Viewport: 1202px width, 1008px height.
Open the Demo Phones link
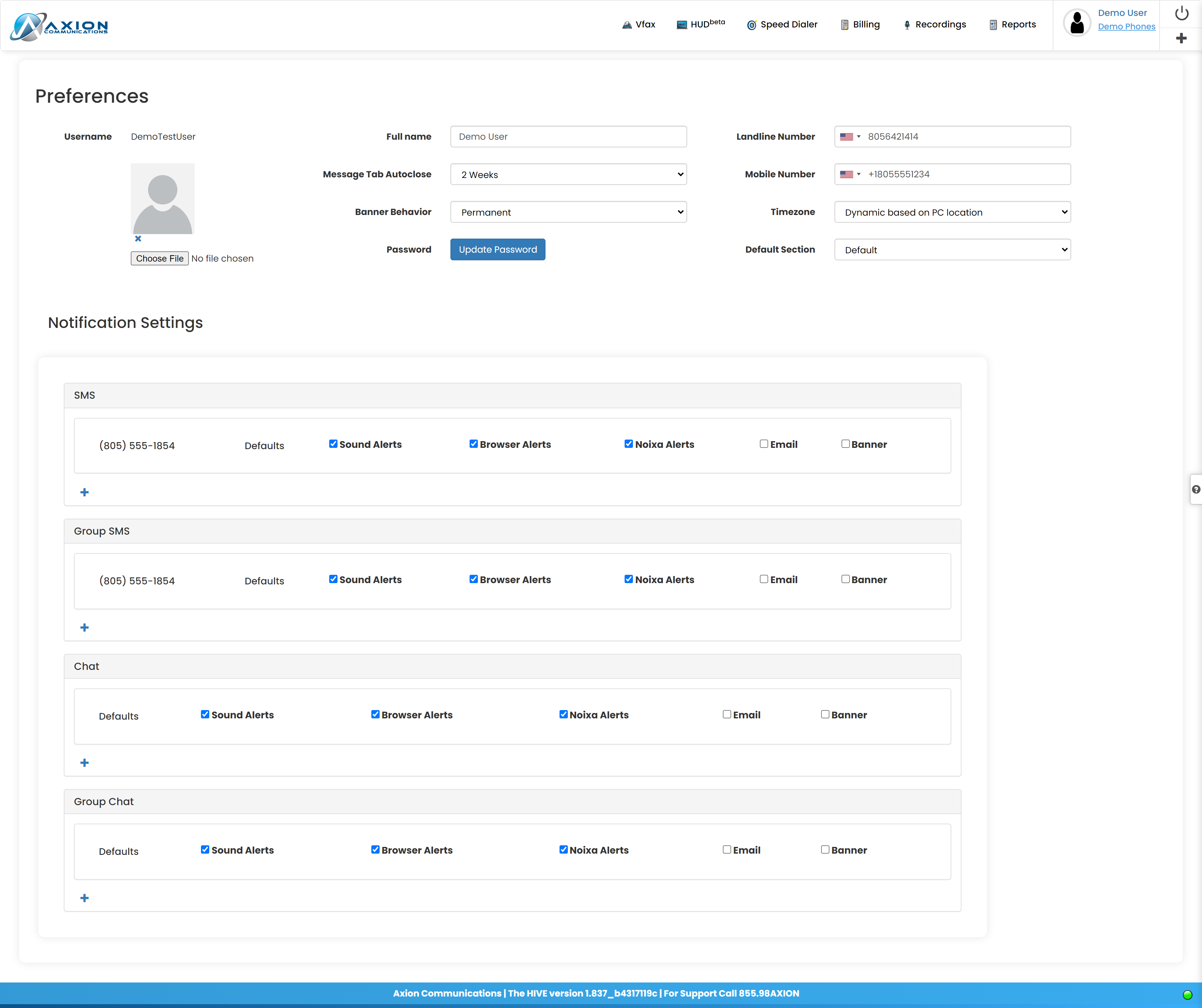pyautogui.click(x=1126, y=26)
